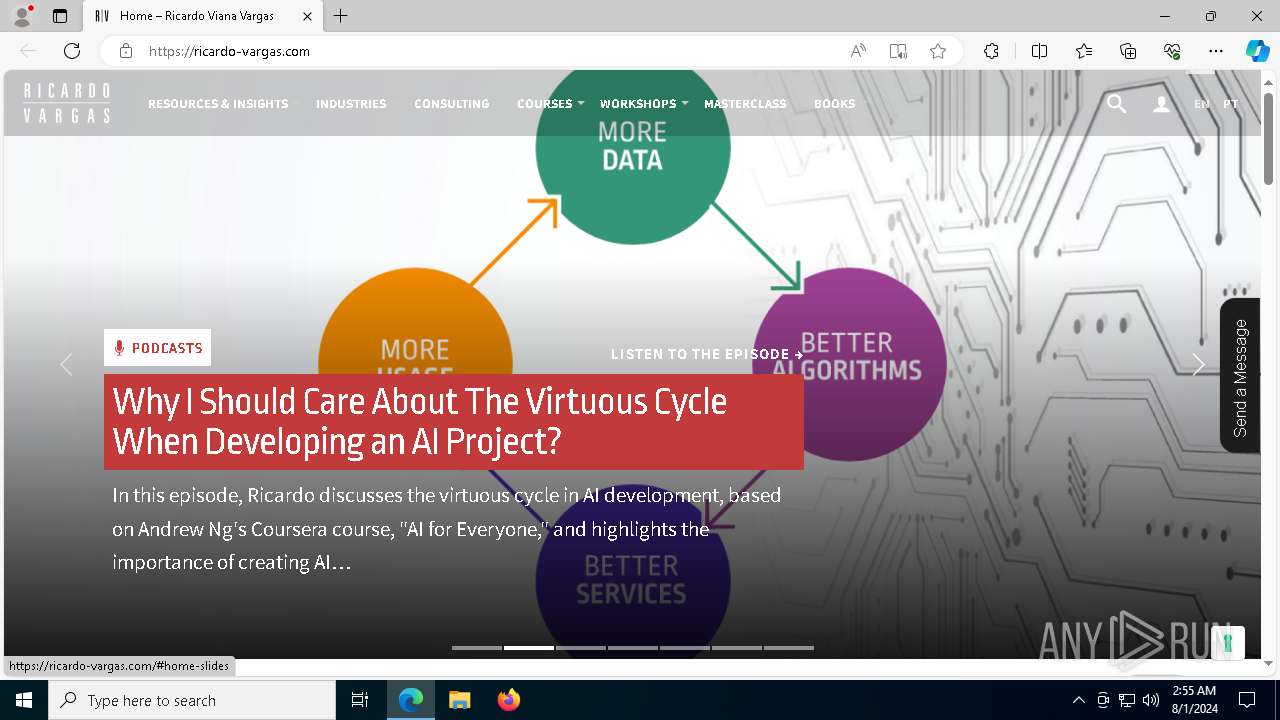The width and height of the screenshot is (1280, 720).
Task: Open the network tray icon
Action: (1127, 700)
